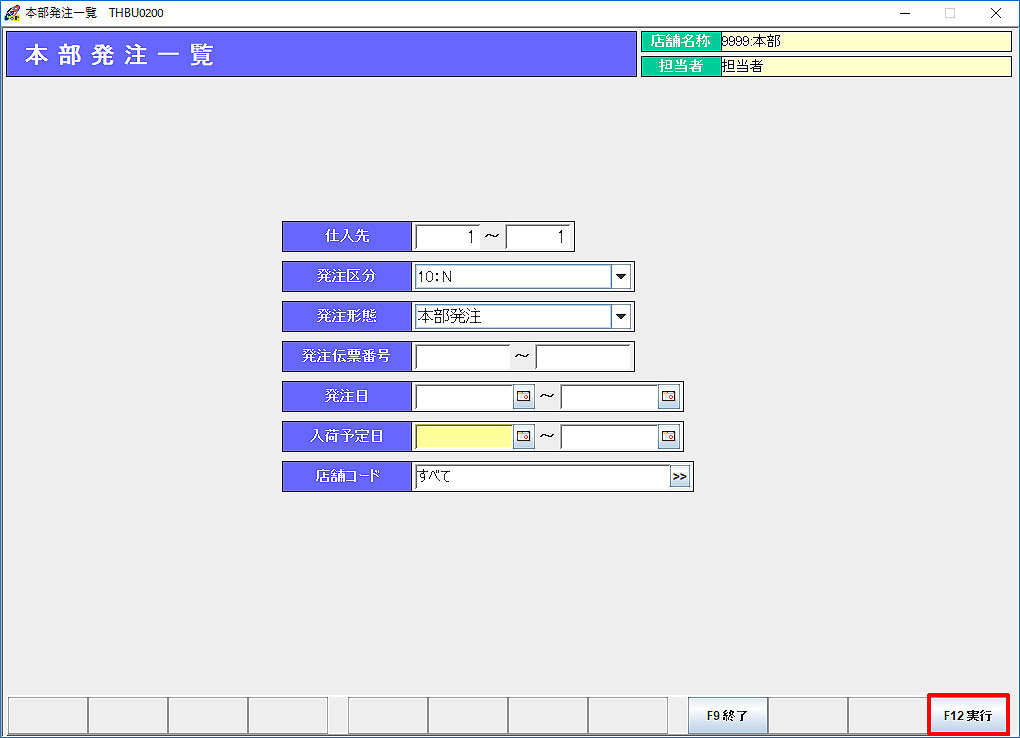Focus the 仕入先 end code field

pyautogui.click(x=538, y=237)
